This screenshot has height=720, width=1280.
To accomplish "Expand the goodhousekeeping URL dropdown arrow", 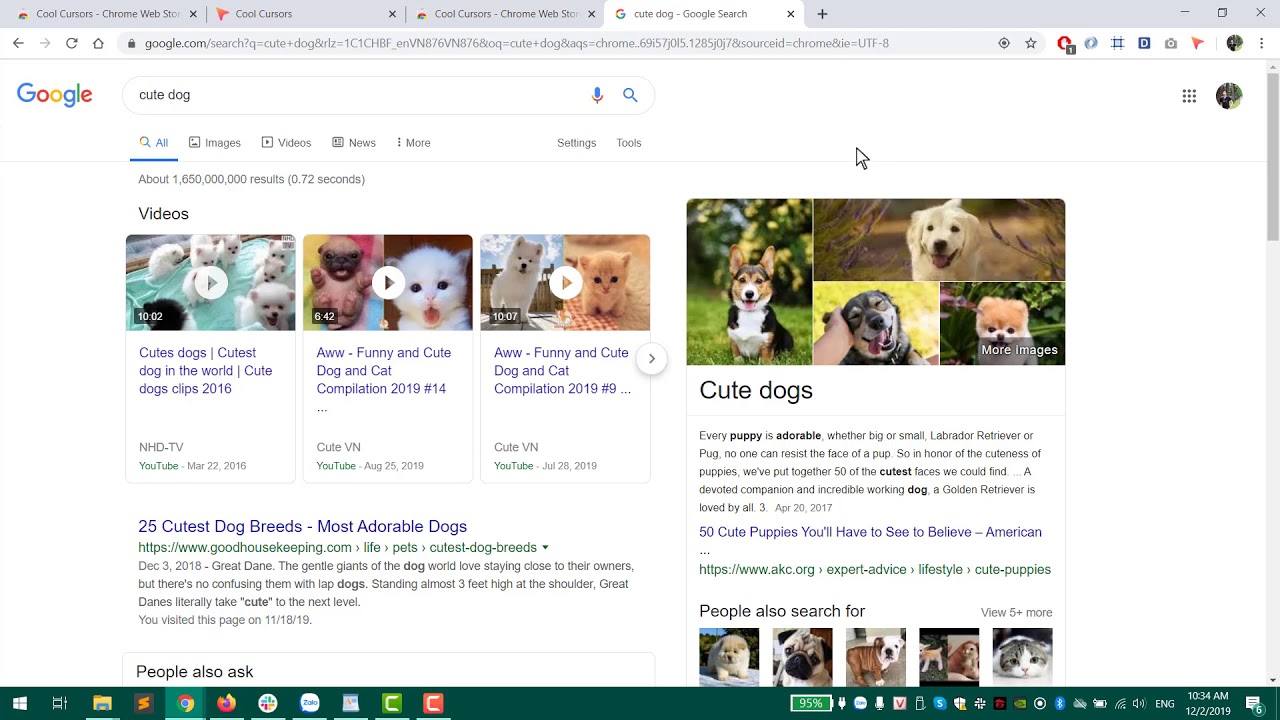I will 545,548.
